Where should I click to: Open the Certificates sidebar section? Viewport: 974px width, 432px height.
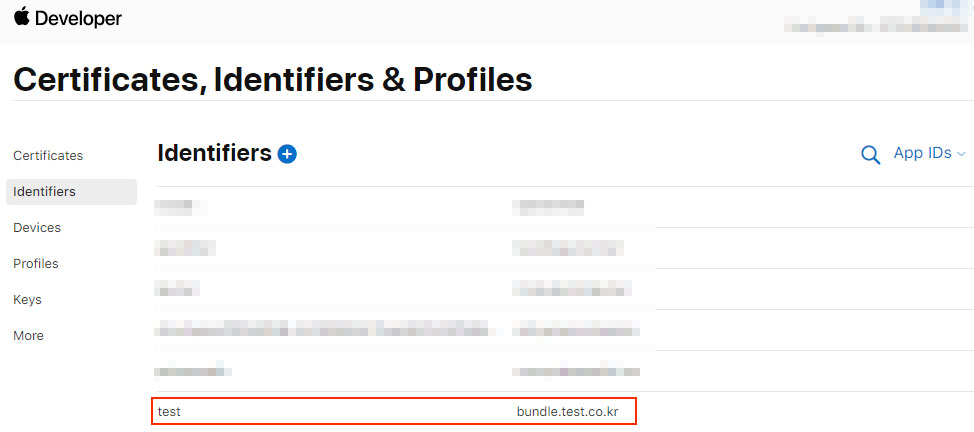(x=48, y=155)
